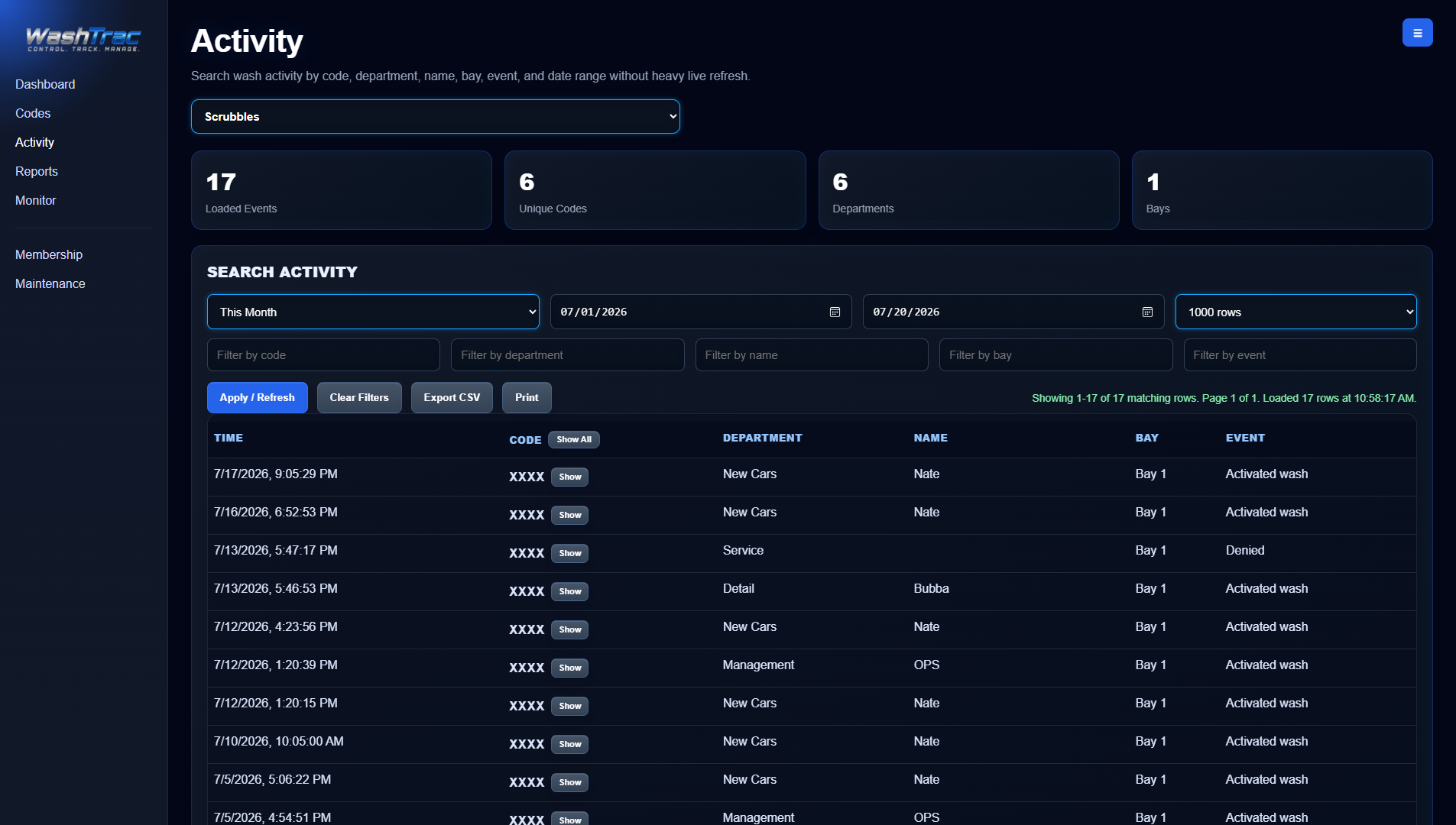Image resolution: width=1456 pixels, height=825 pixels.
Task: Show code for 7/16/2026 6:52:53 PM row
Action: coord(570,515)
